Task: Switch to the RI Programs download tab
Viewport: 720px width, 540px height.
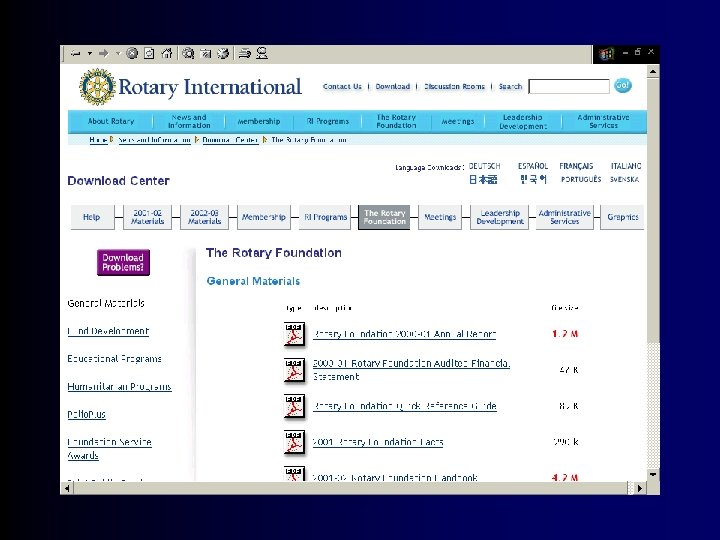Action: click(325, 217)
